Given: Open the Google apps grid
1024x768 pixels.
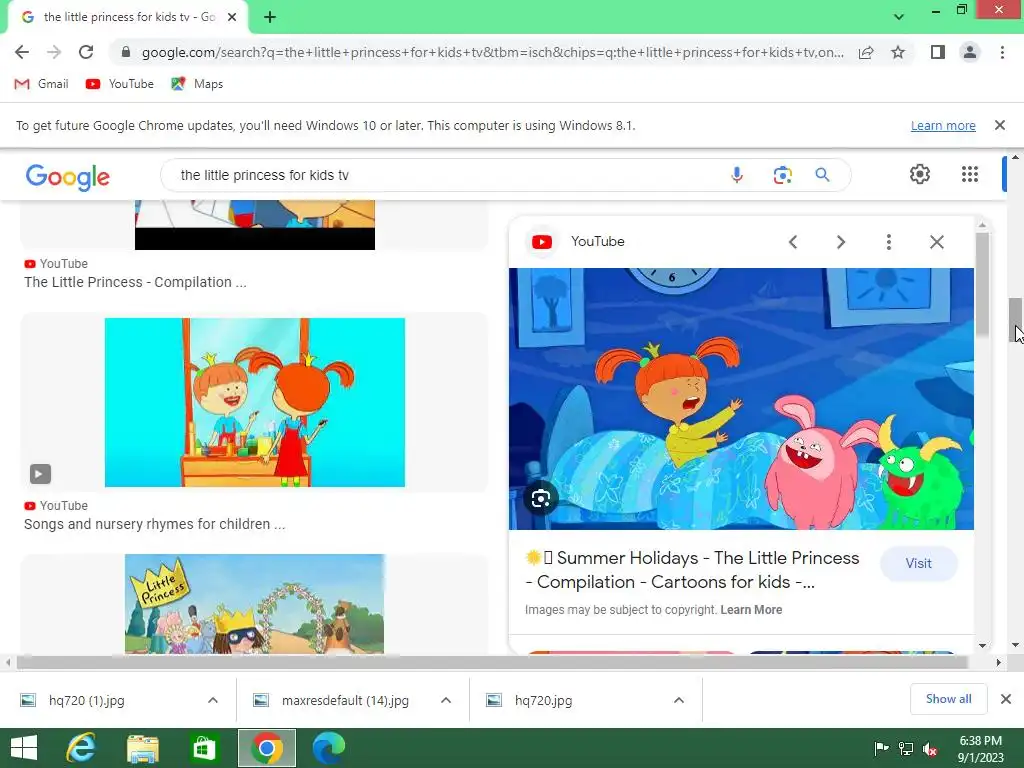Looking at the screenshot, I should (x=970, y=174).
